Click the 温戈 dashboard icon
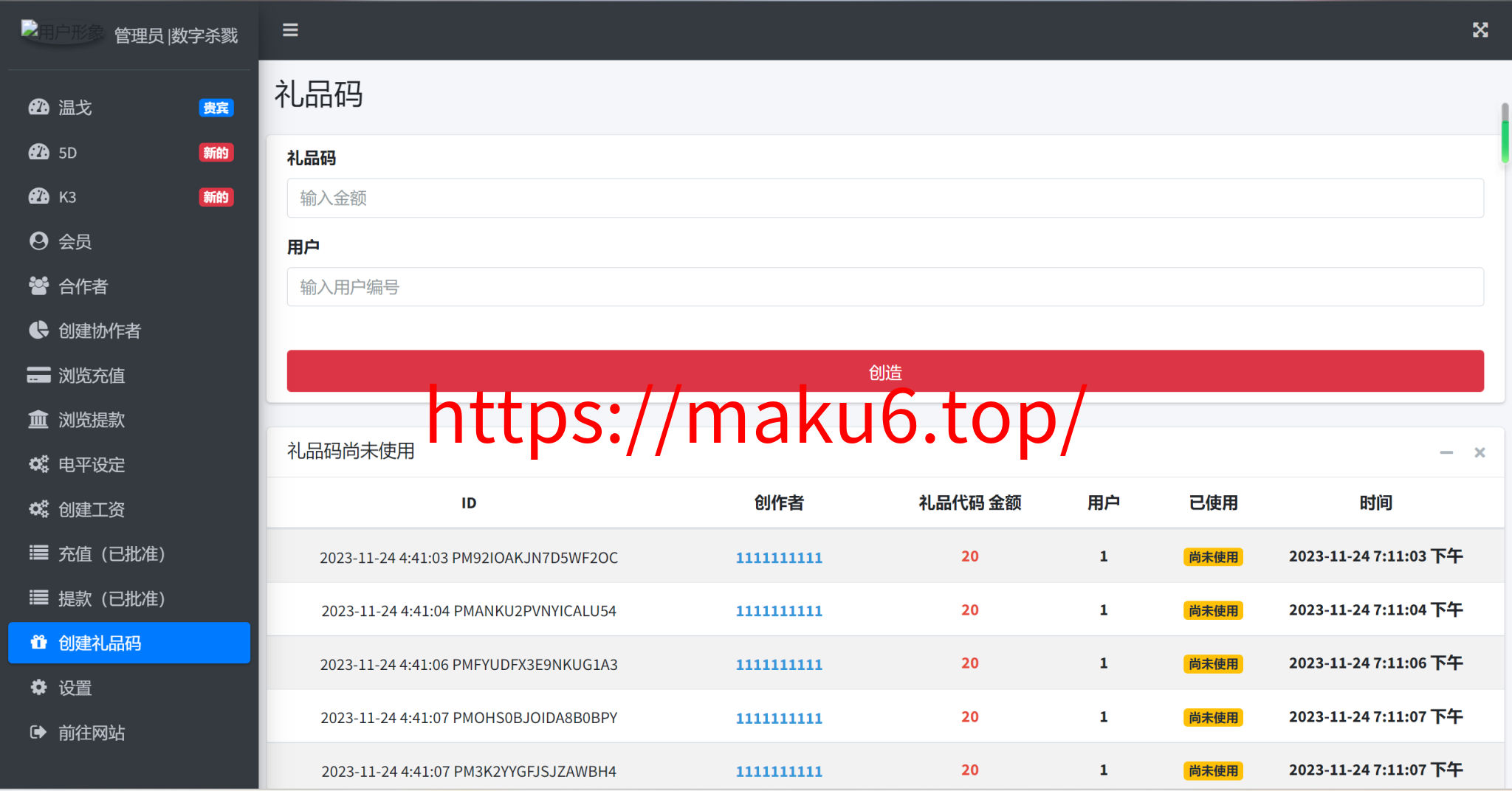 pos(38,108)
